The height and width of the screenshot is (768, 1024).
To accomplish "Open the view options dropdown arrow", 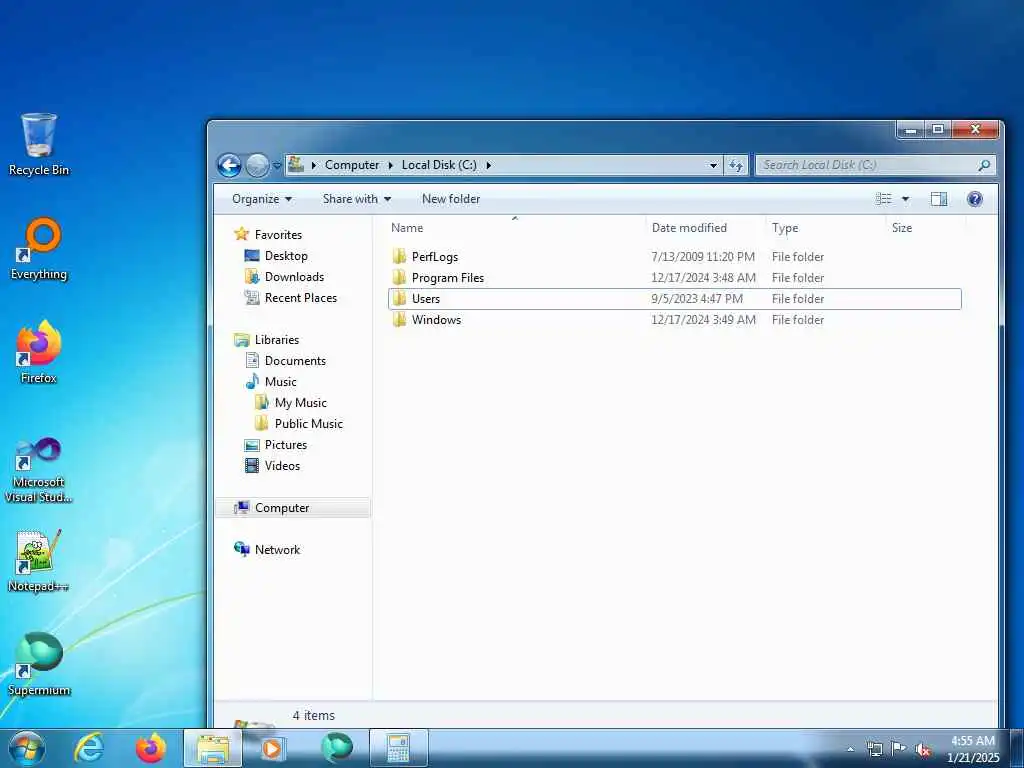I will (x=906, y=199).
